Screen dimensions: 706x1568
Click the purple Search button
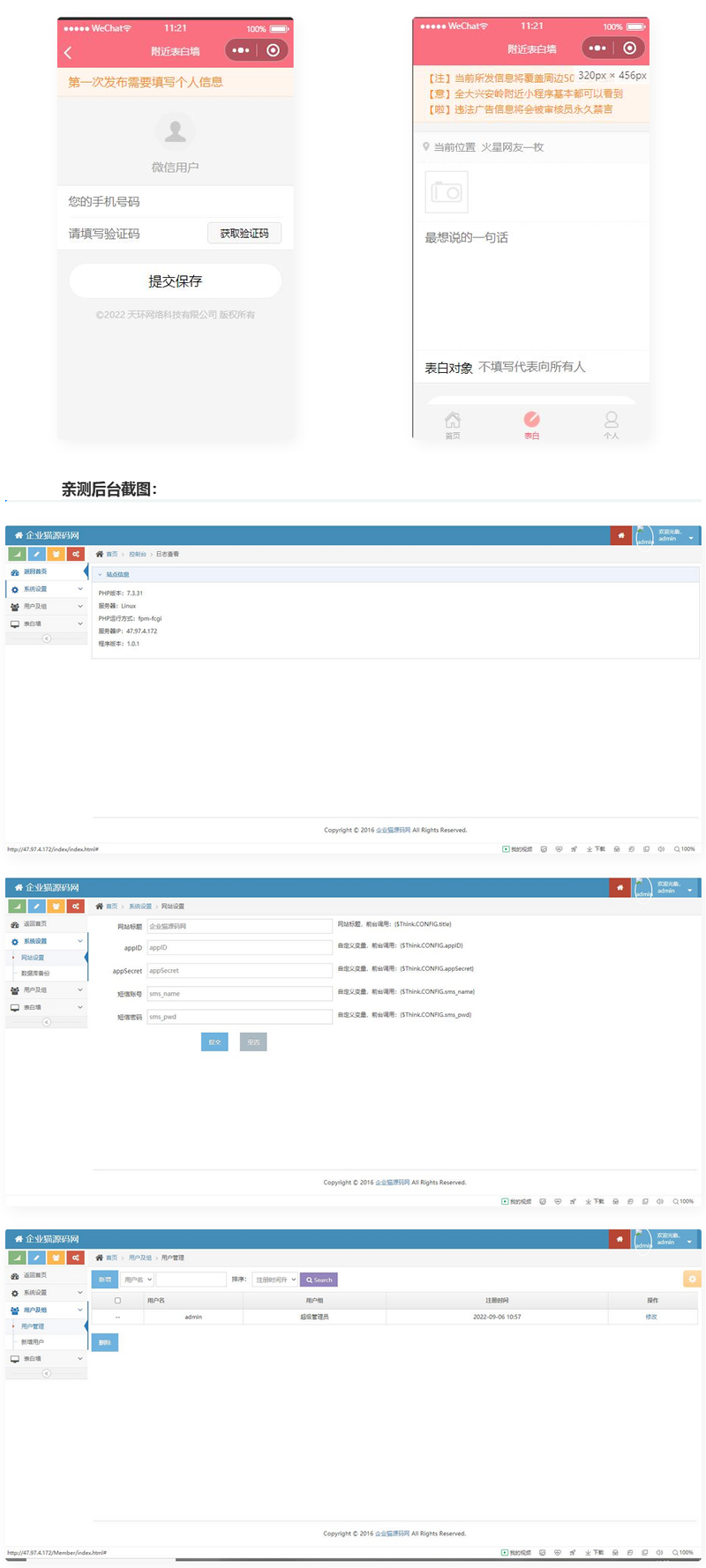coord(319,1280)
